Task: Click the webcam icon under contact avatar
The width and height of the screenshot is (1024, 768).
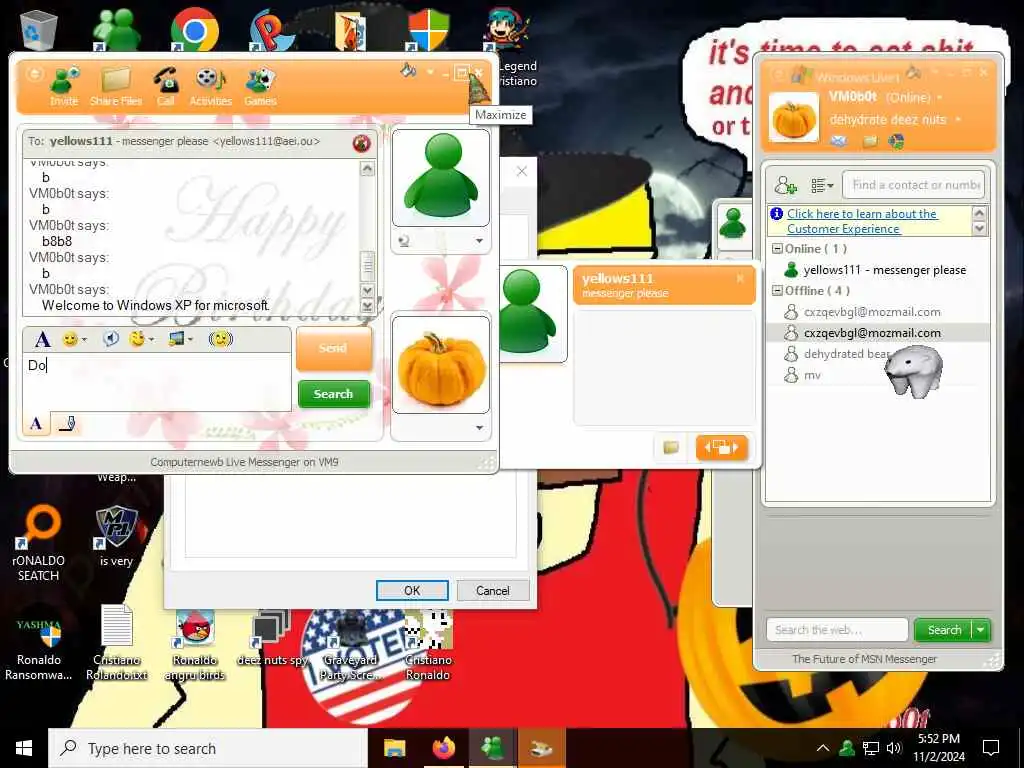Action: tap(404, 241)
